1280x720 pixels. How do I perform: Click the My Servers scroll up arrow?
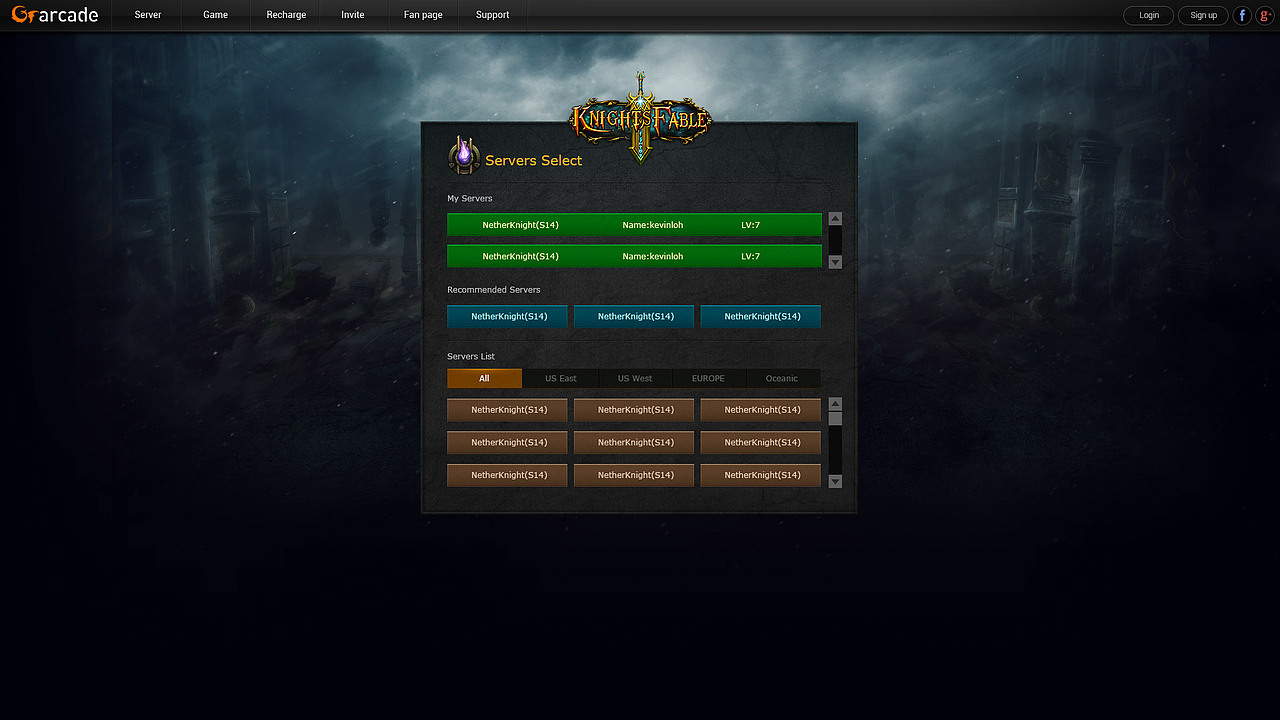pos(836,218)
